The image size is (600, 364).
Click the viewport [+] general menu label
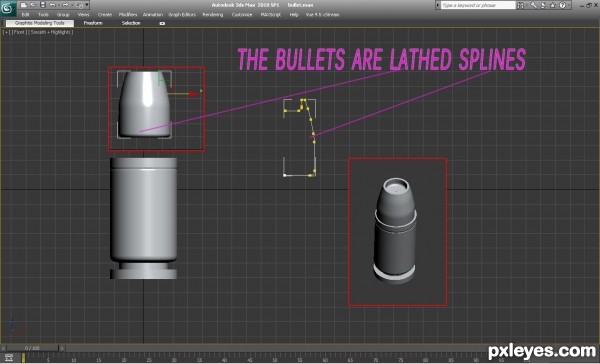pos(7,33)
